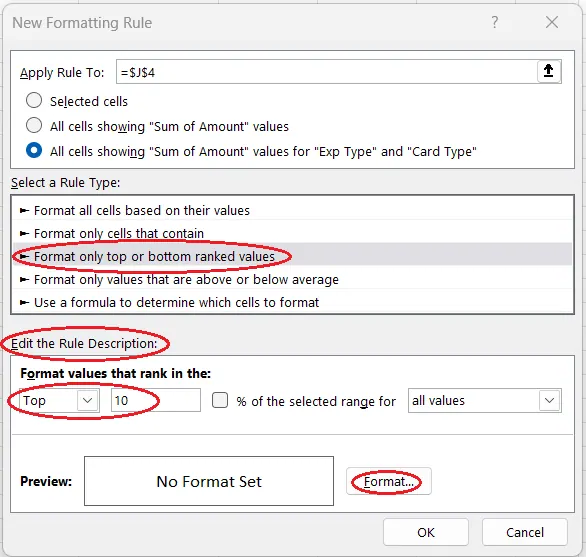Click the Format... button
This screenshot has height=557, width=586.
[x=389, y=481]
